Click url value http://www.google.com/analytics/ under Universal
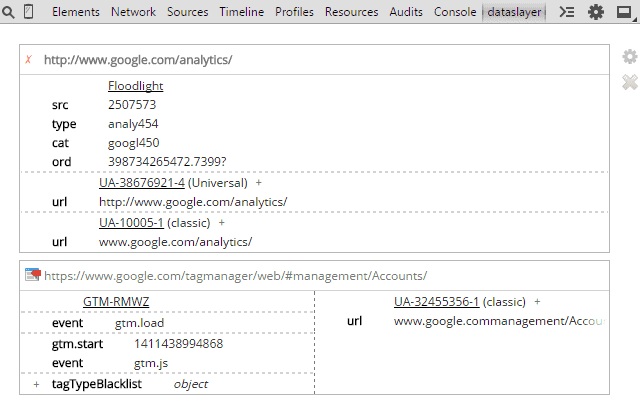The height and width of the screenshot is (400, 640). (x=193, y=202)
